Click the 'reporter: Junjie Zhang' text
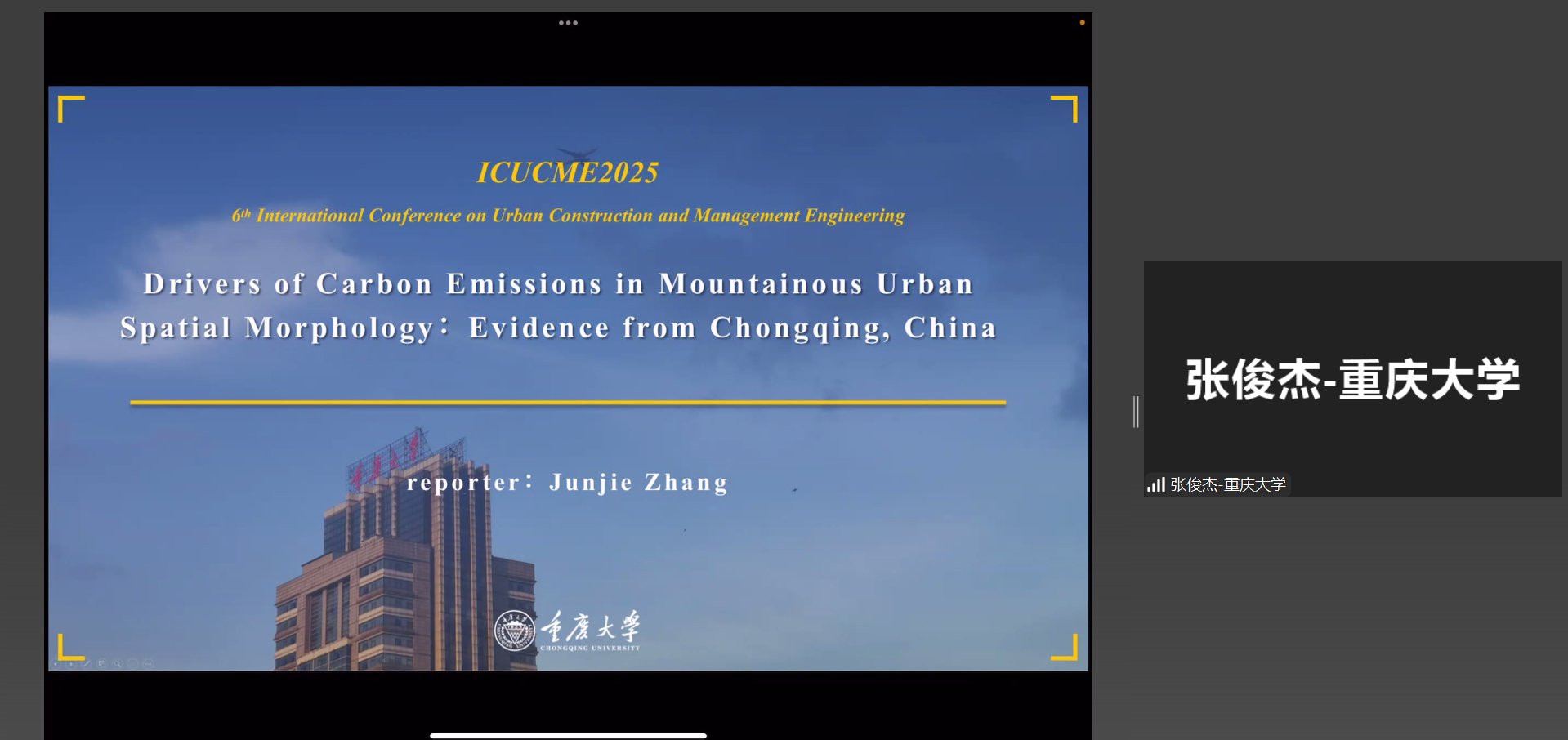Image resolution: width=1568 pixels, height=740 pixels. point(567,483)
